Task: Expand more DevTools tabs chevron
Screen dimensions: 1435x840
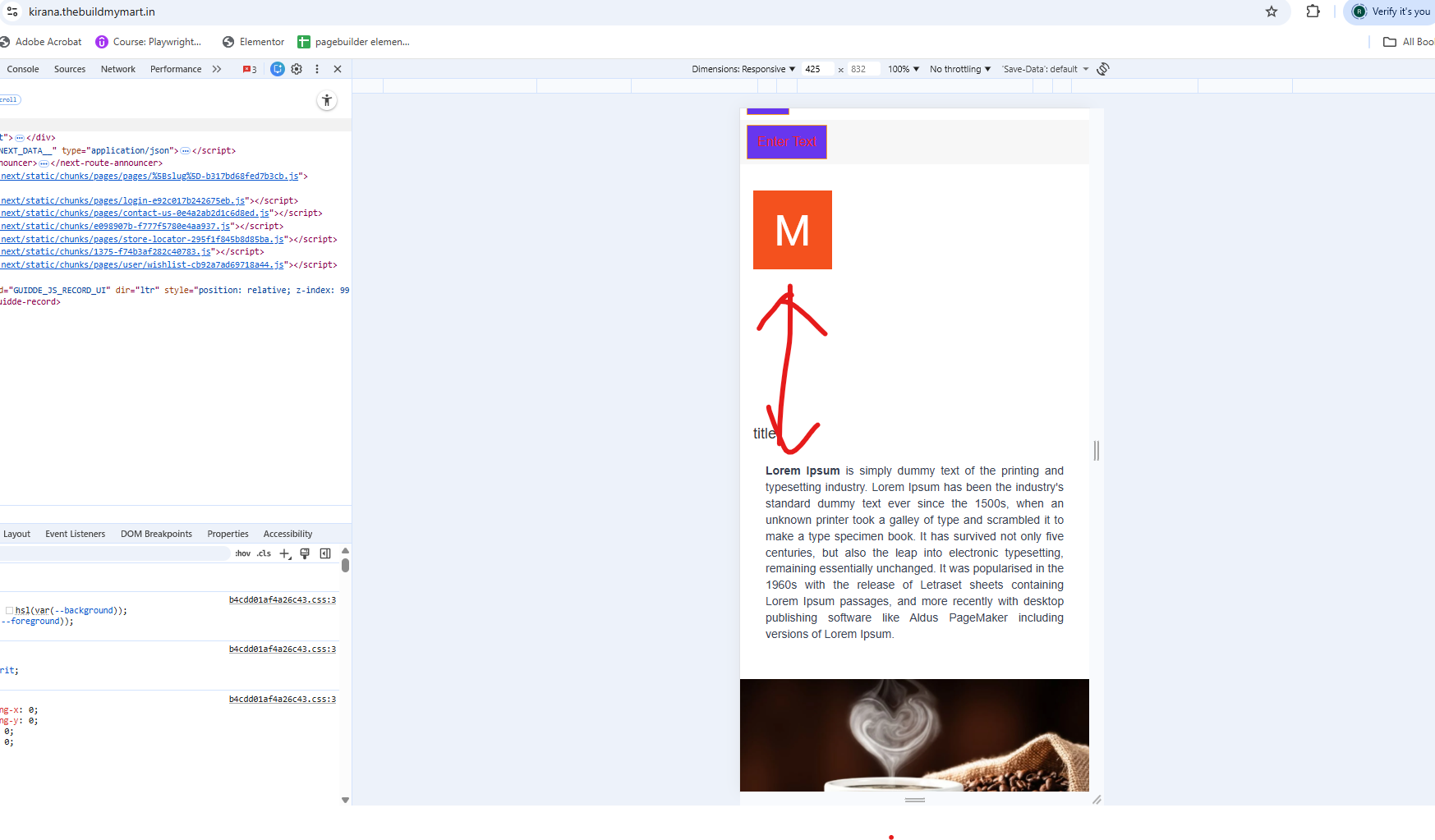Action: 217,69
